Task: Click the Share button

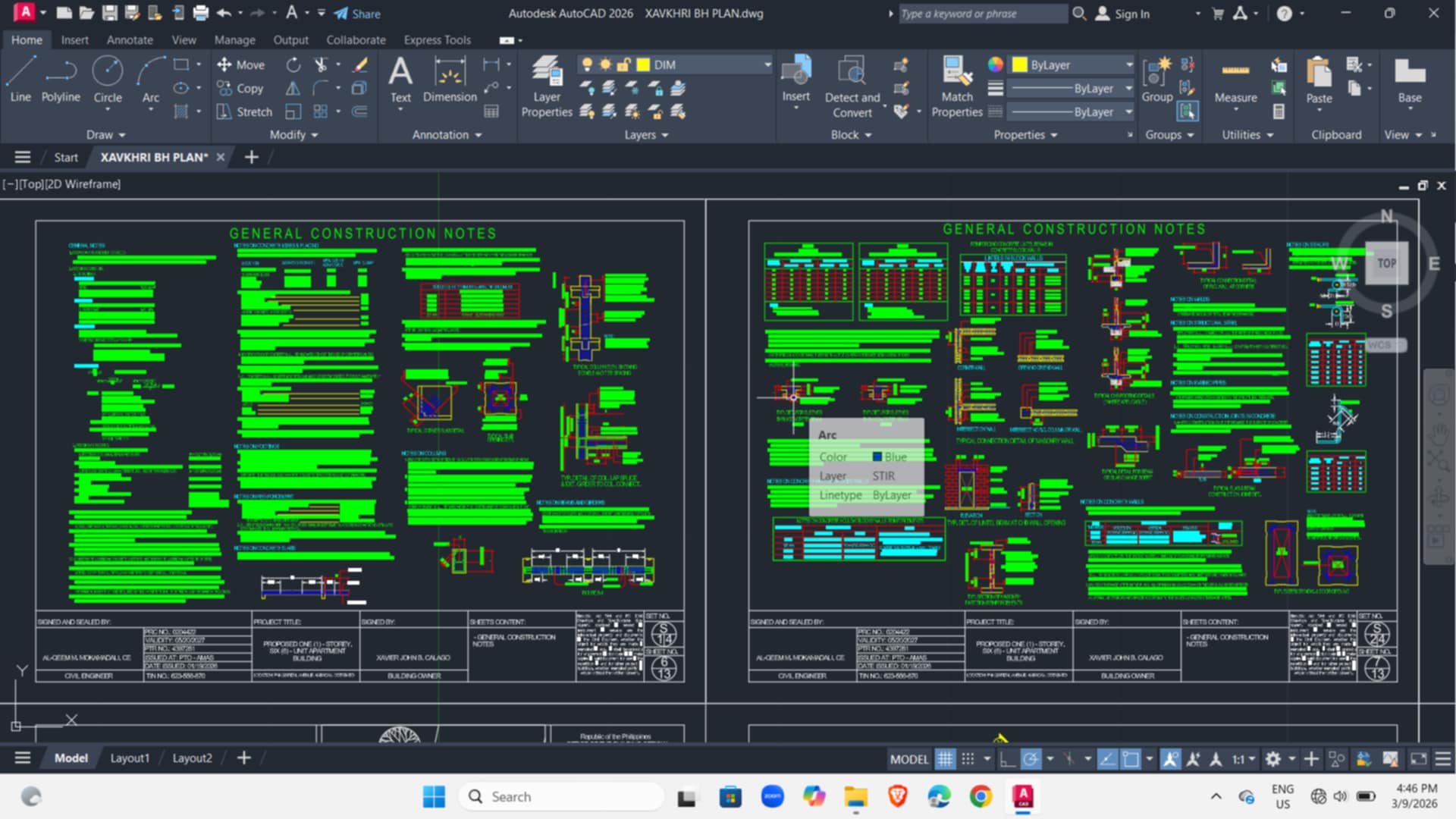Action: tap(357, 14)
